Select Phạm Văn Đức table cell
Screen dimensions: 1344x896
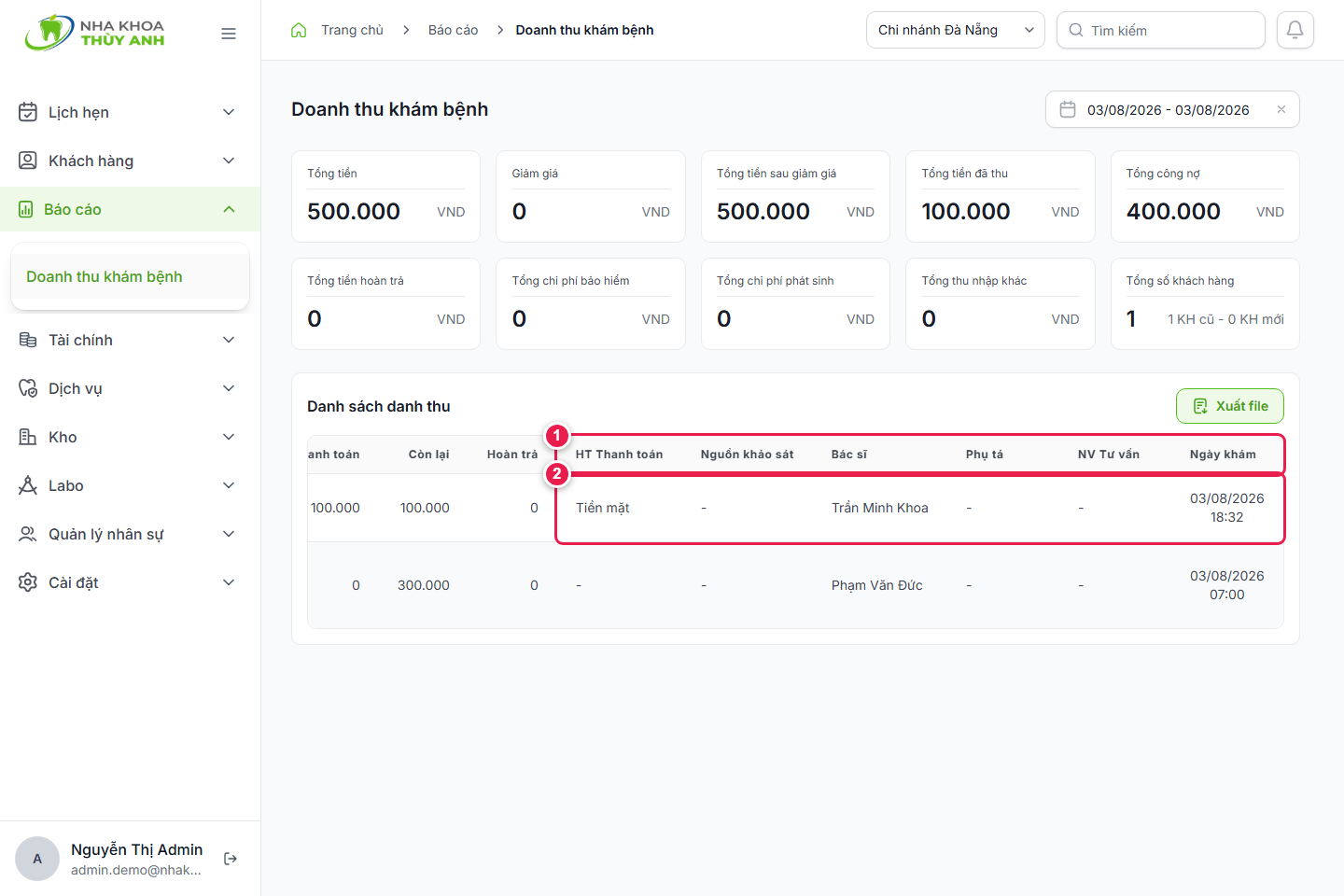877,585
